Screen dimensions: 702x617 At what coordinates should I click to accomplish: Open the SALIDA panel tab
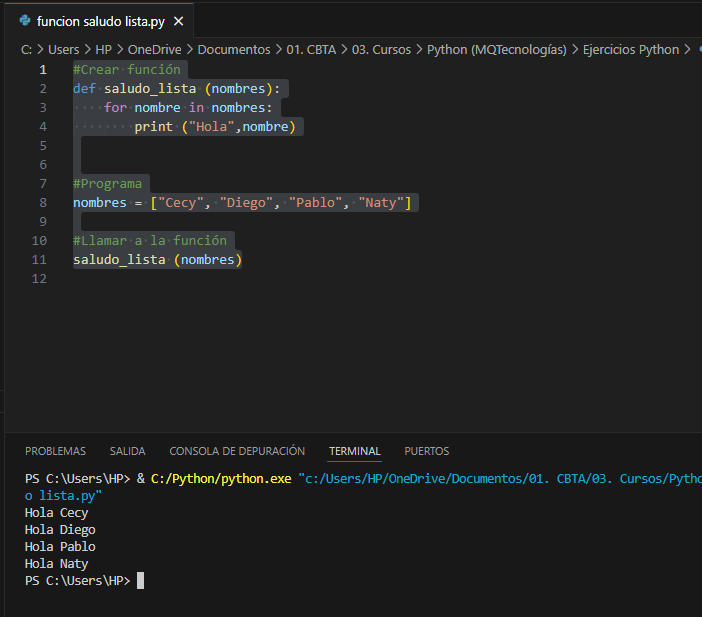point(127,451)
